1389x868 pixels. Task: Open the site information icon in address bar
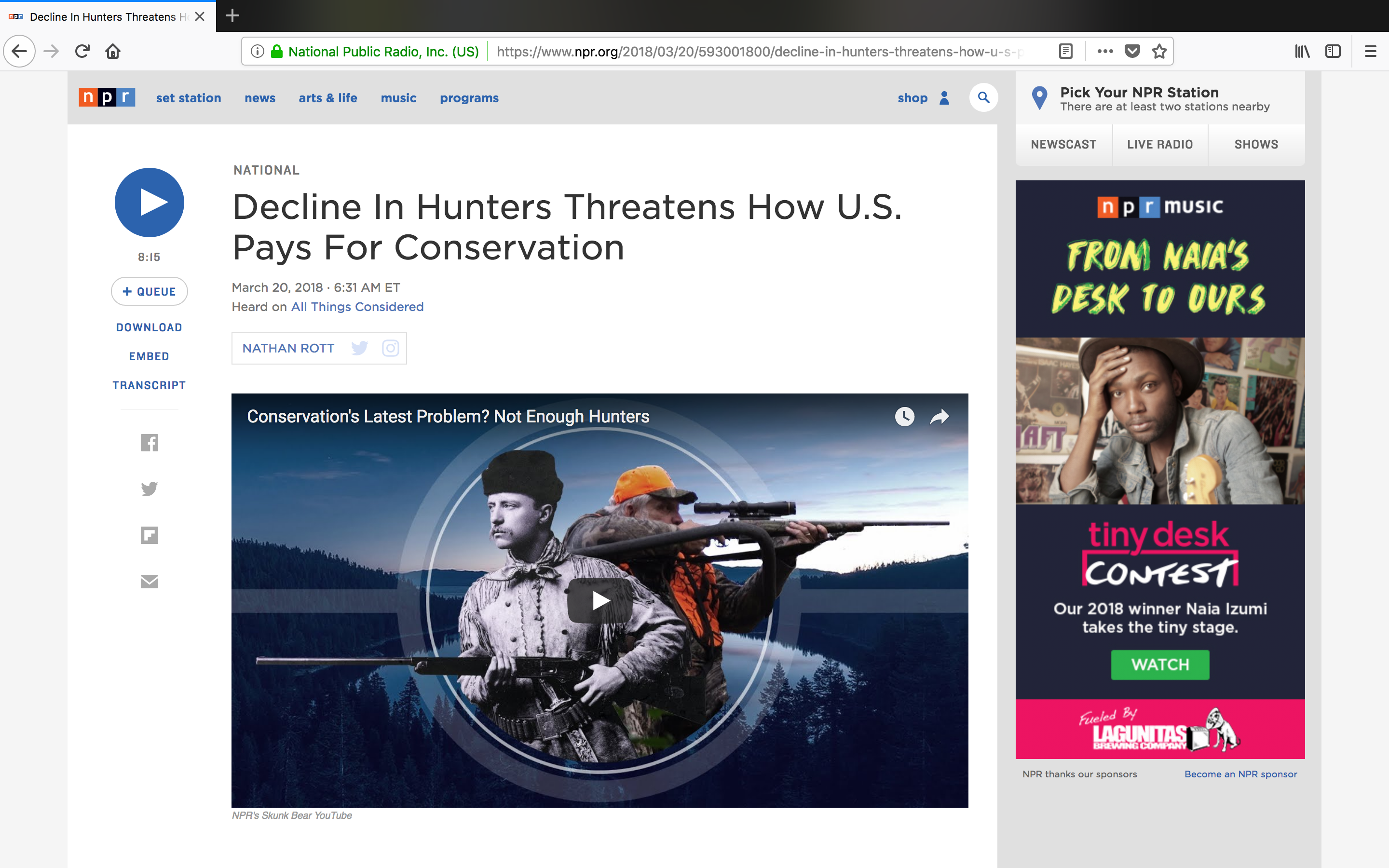pyautogui.click(x=258, y=52)
